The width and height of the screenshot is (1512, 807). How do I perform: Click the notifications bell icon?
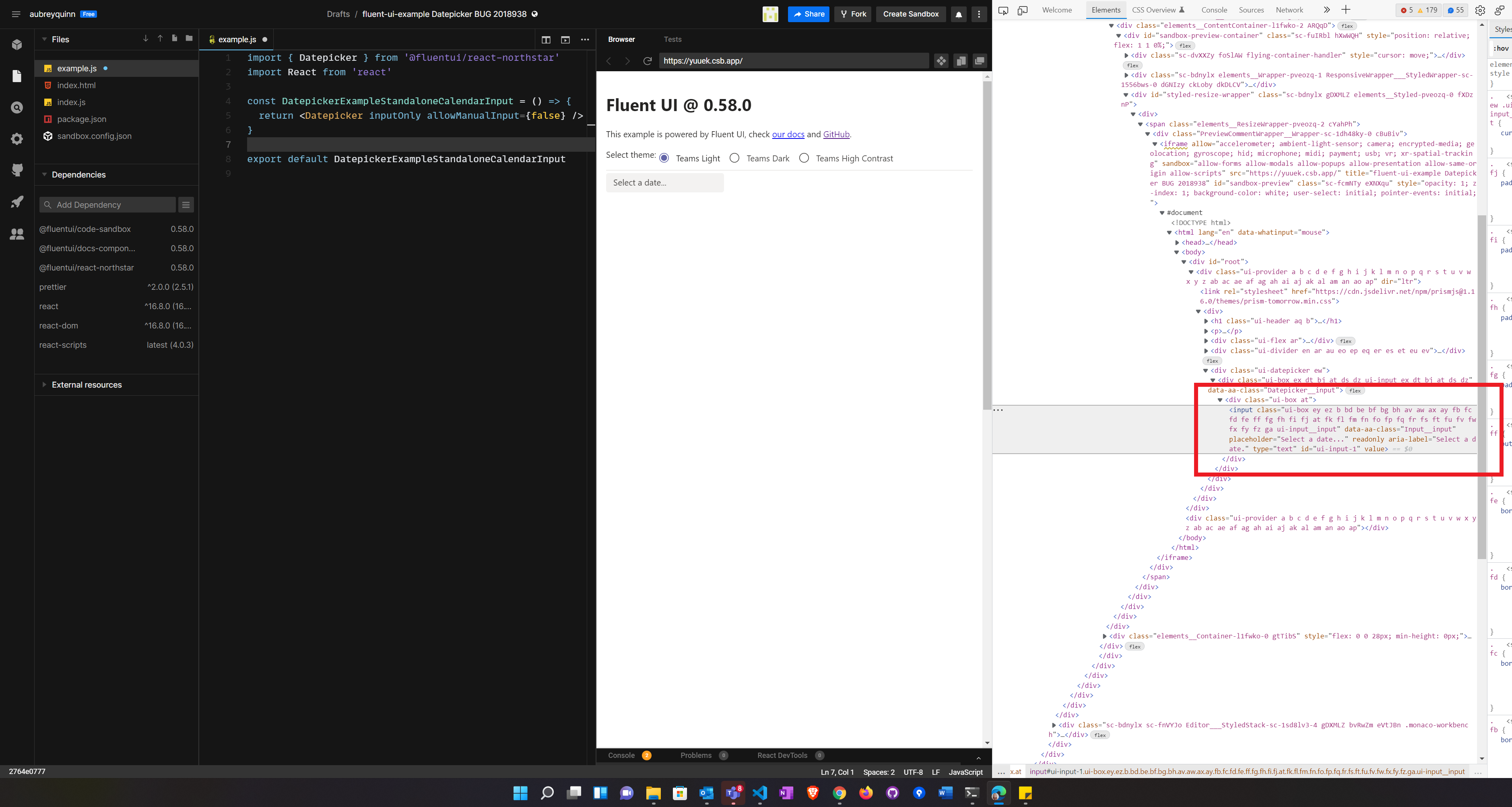959,14
